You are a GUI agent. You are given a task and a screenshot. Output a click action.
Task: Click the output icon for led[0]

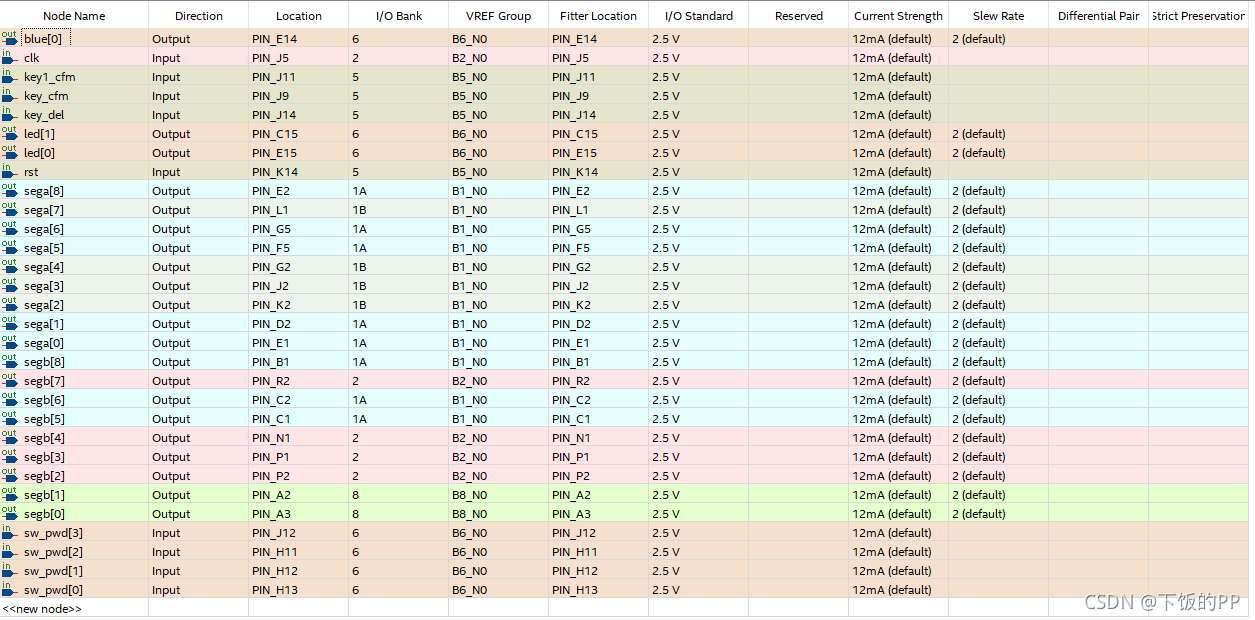(x=10, y=153)
